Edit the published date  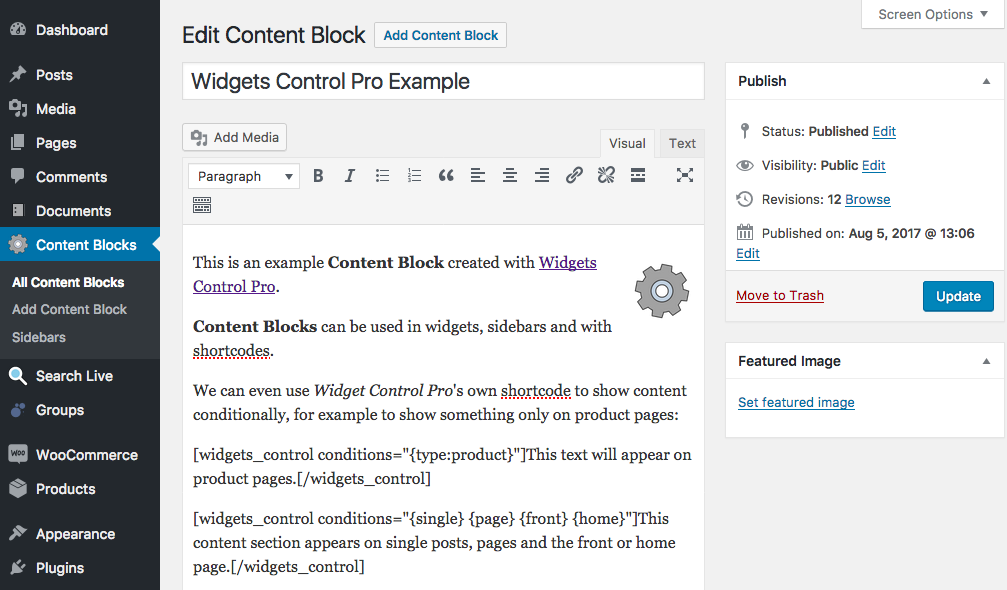(x=748, y=254)
